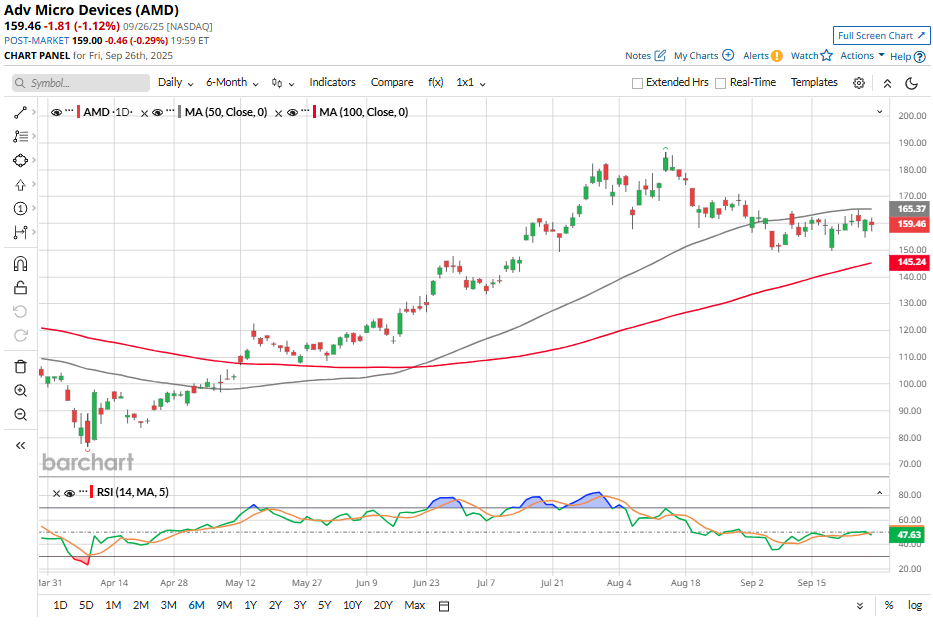
Task: Add to watchlist with star icon
Action: (x=826, y=56)
